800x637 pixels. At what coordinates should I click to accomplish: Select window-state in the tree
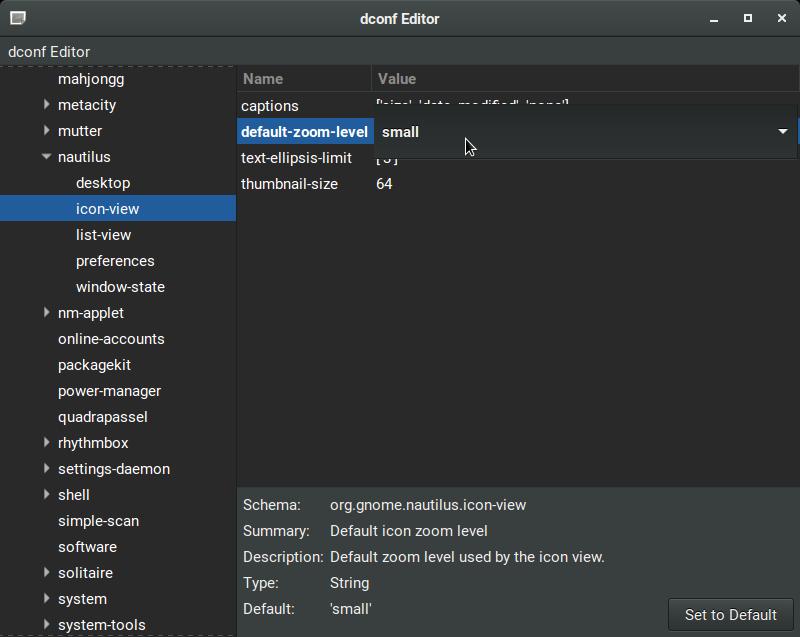120,287
